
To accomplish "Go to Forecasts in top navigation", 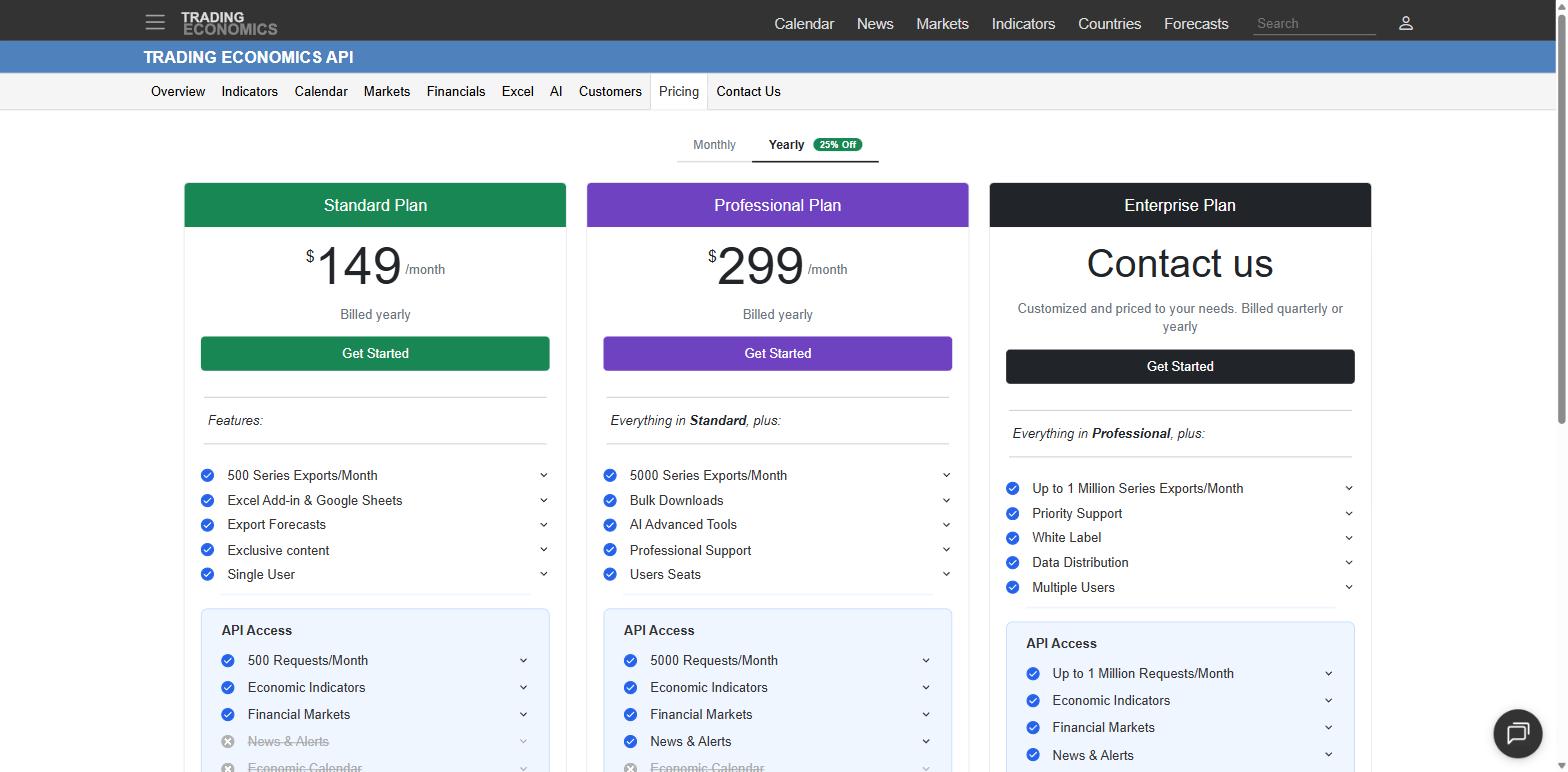I will [x=1196, y=23].
